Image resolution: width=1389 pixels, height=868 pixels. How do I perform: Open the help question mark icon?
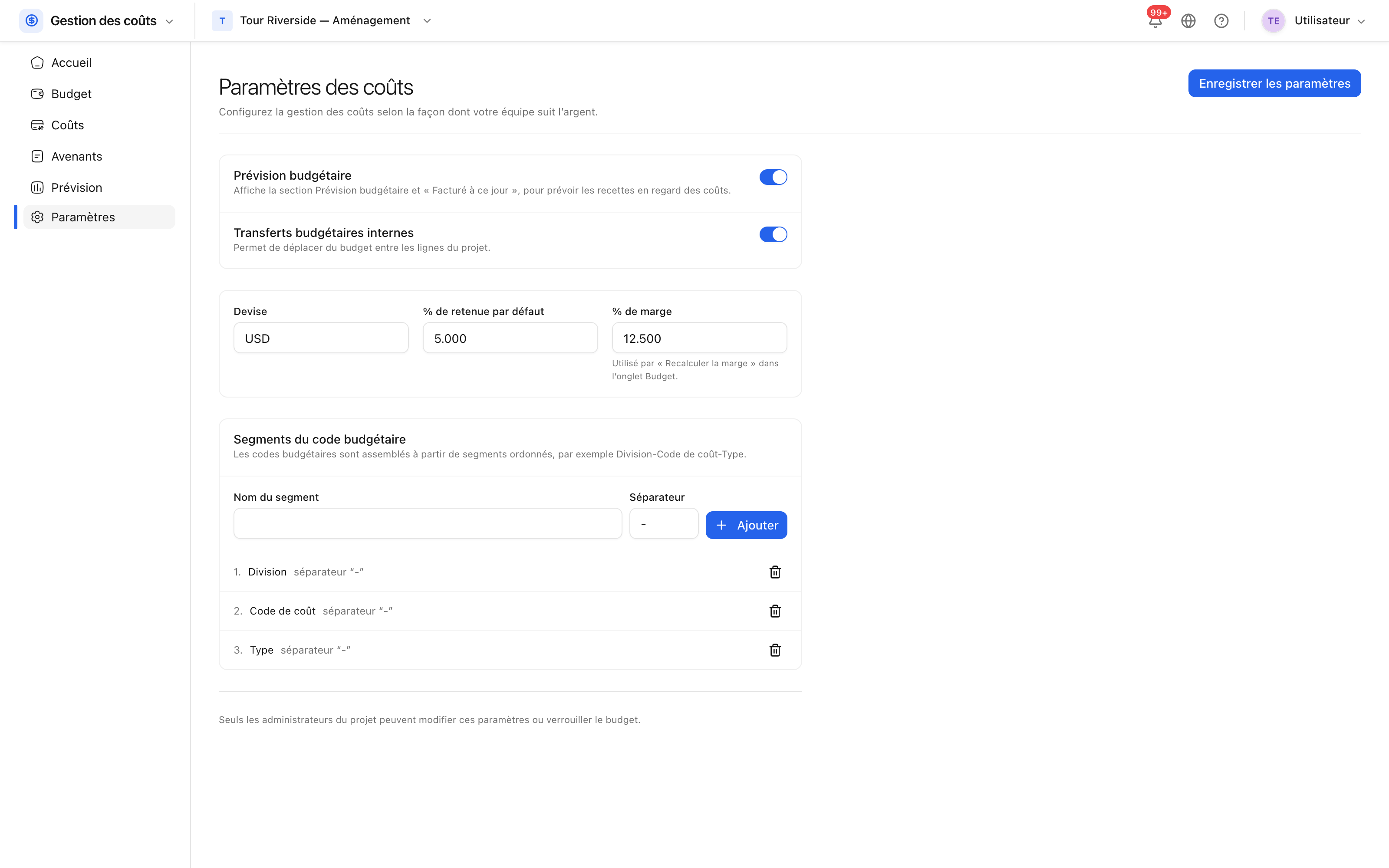[1221, 21]
